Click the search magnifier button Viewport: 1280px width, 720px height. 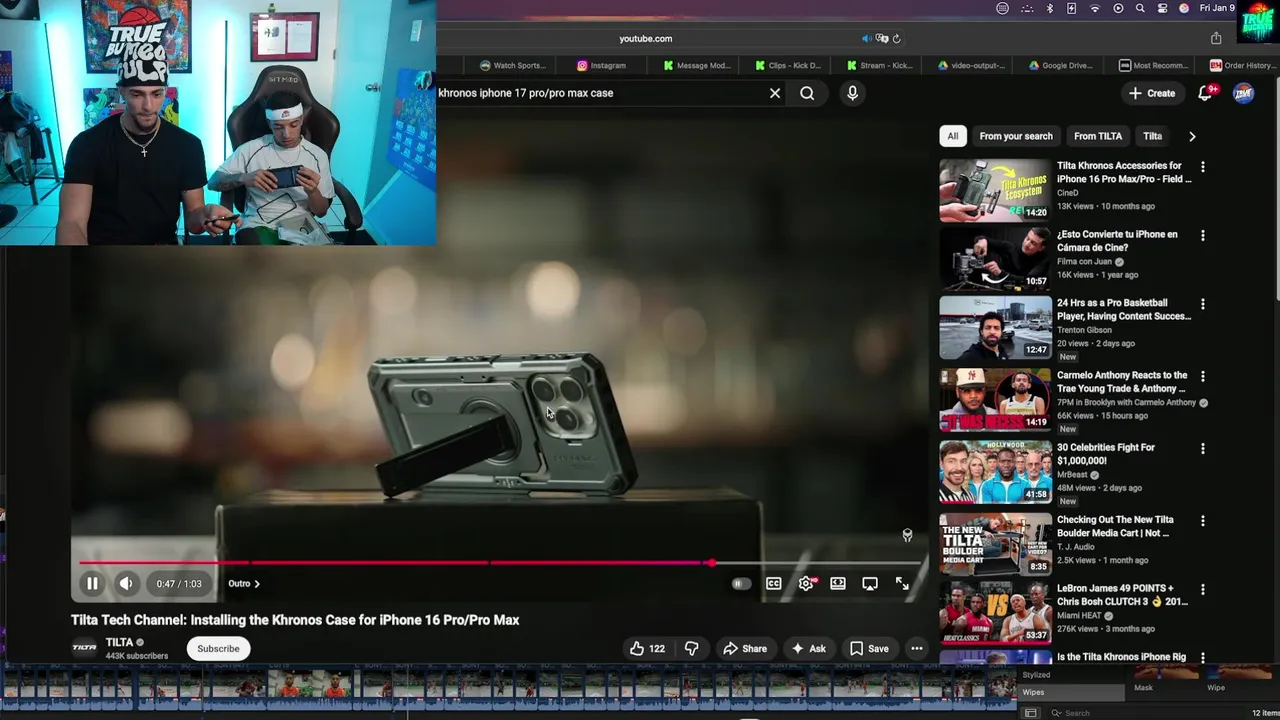pos(807,93)
